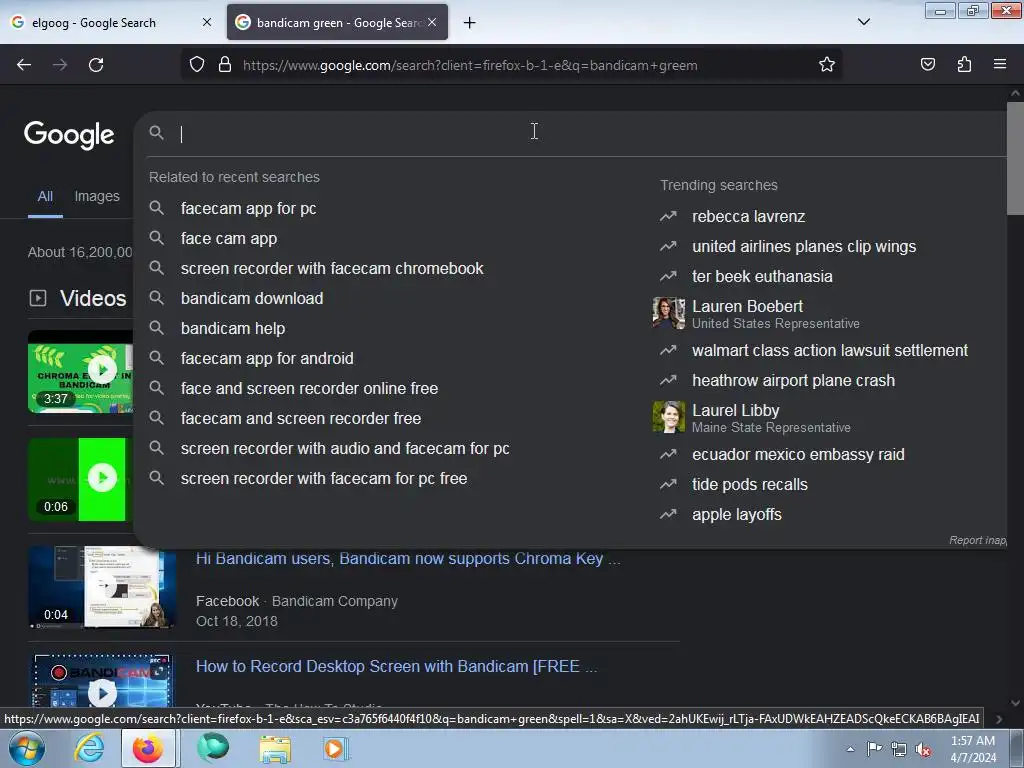Click the browser Back arrow button
The height and width of the screenshot is (768, 1024).
(x=24, y=65)
